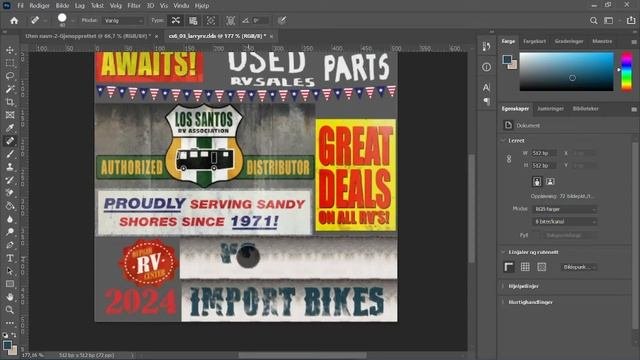Collapse the Linjaler og rutenett section
Screen dimensions: 640x360
(503, 252)
